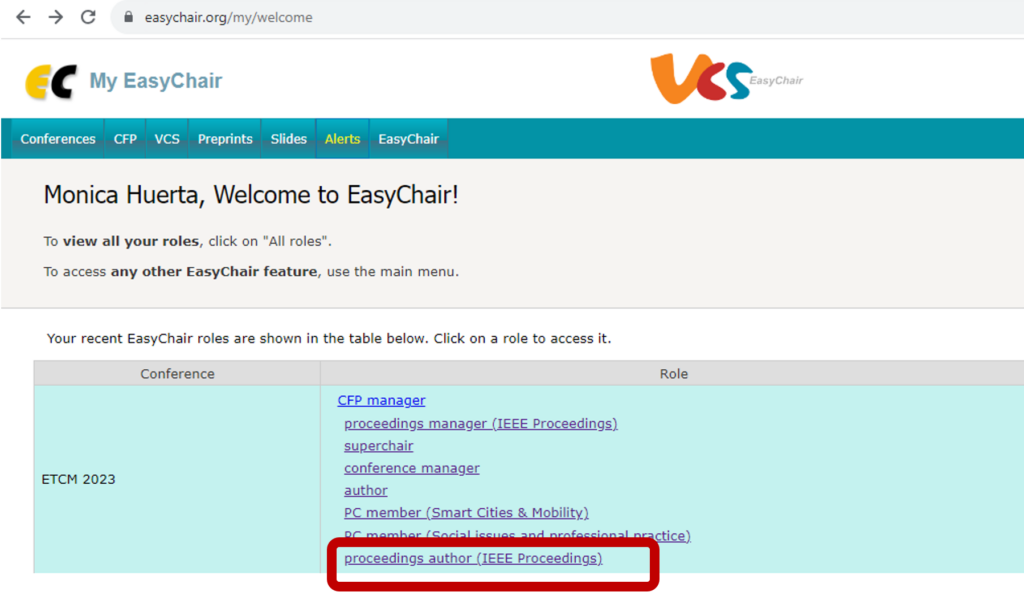1024x608 pixels.
Task: Click the browser back arrow
Action: click(24, 17)
